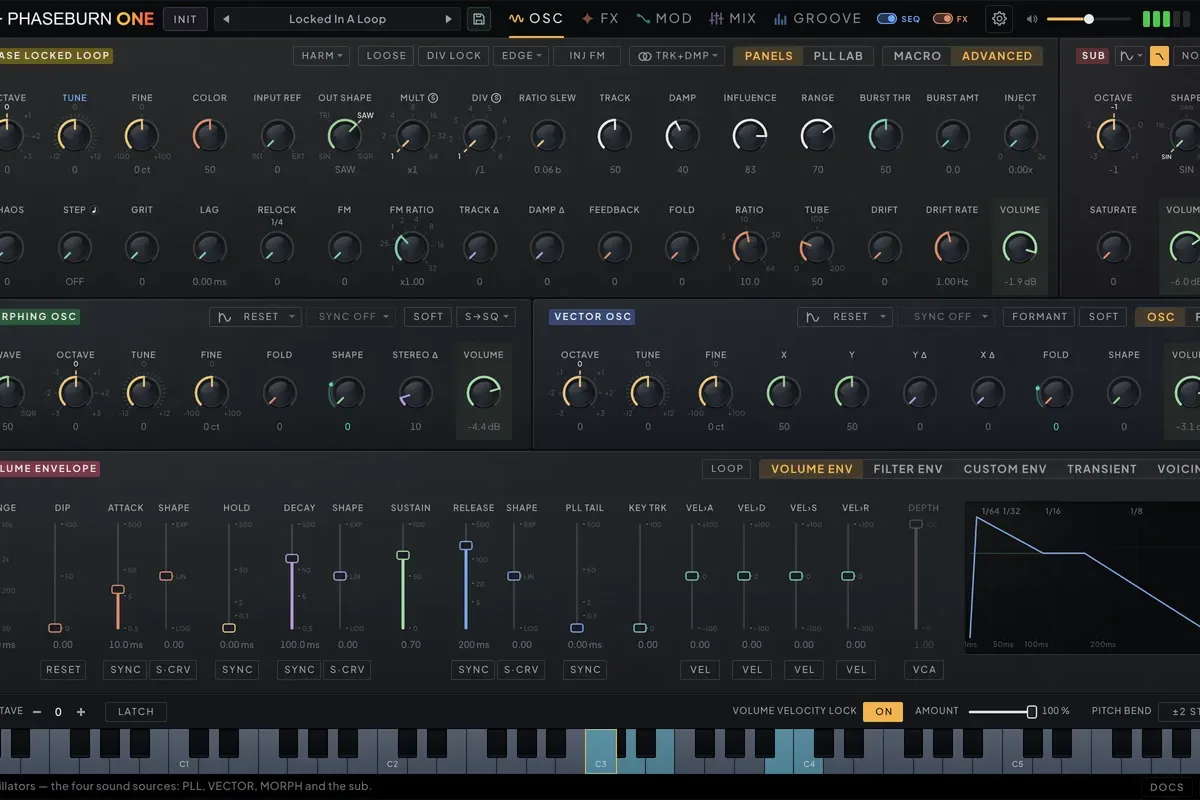Viewport: 1200px width, 800px height.
Task: Toggle the INJ FM button
Action: point(587,56)
